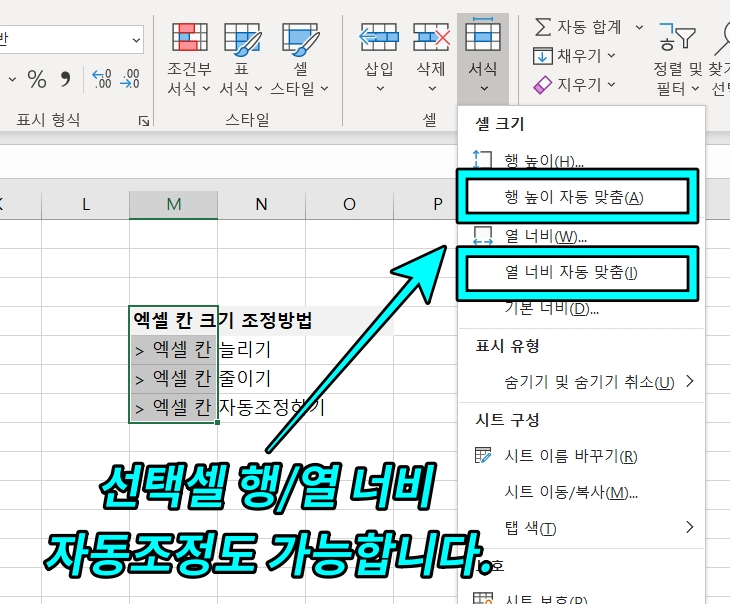This screenshot has height=604, width=730.
Task: Select column M header
Action: (174, 204)
